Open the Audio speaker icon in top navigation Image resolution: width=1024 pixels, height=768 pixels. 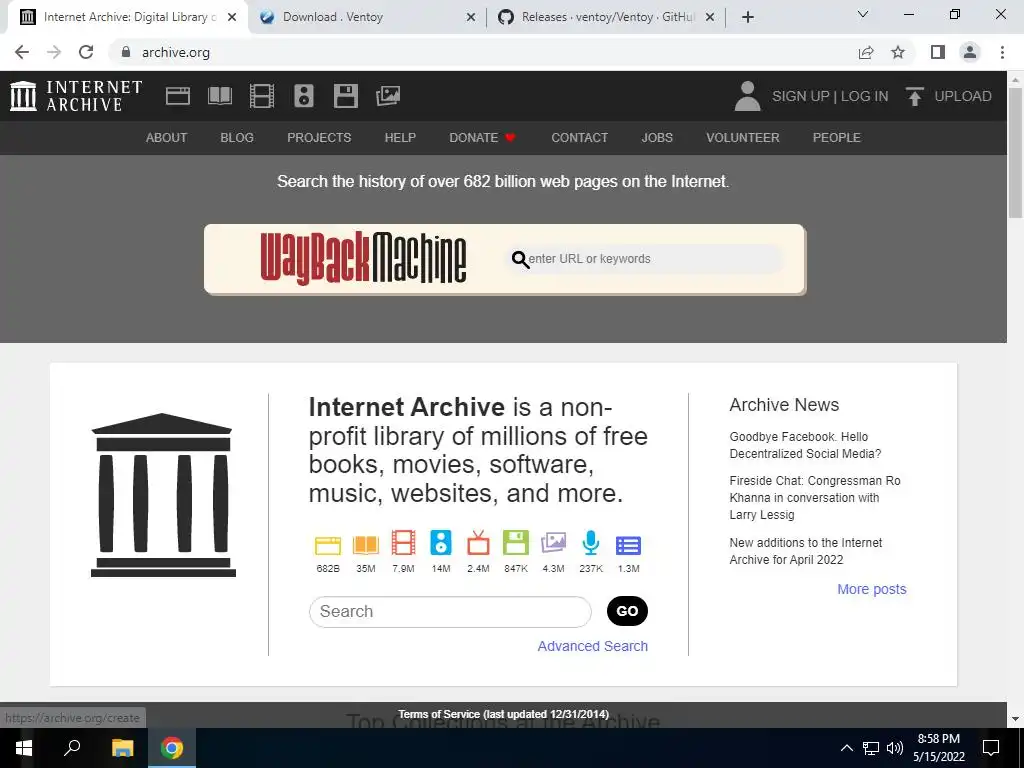coord(304,96)
